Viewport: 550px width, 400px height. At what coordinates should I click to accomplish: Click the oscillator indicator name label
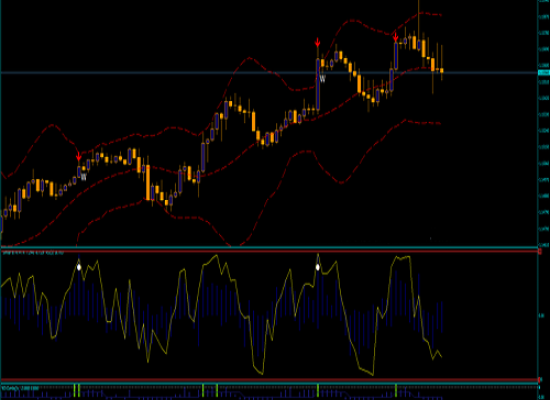[x=32, y=253]
